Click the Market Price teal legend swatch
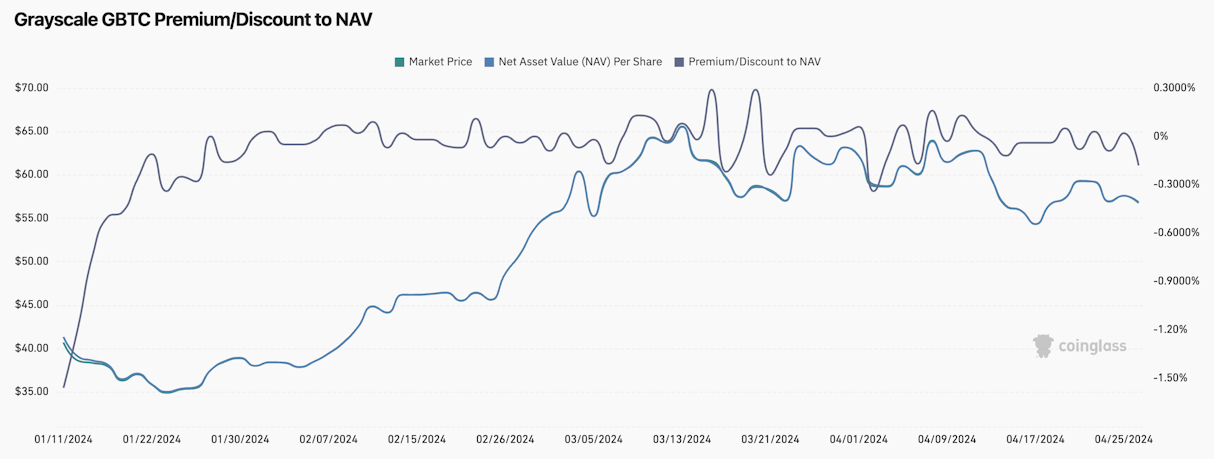Viewport: 1214px width, 459px height. click(400, 62)
